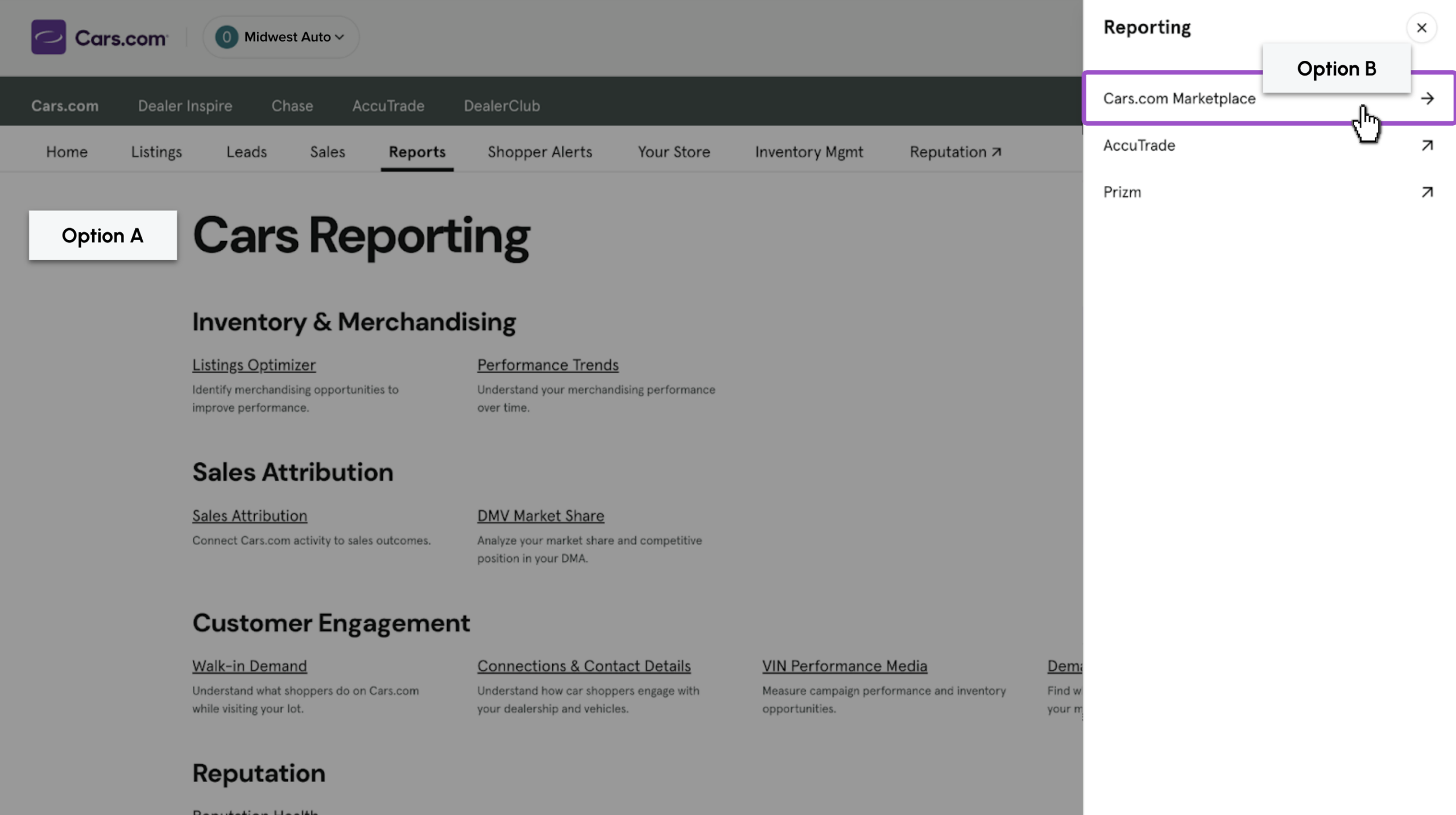Viewport: 1456px width, 815px height.
Task: Open the Reputation external link tab
Action: (x=955, y=152)
